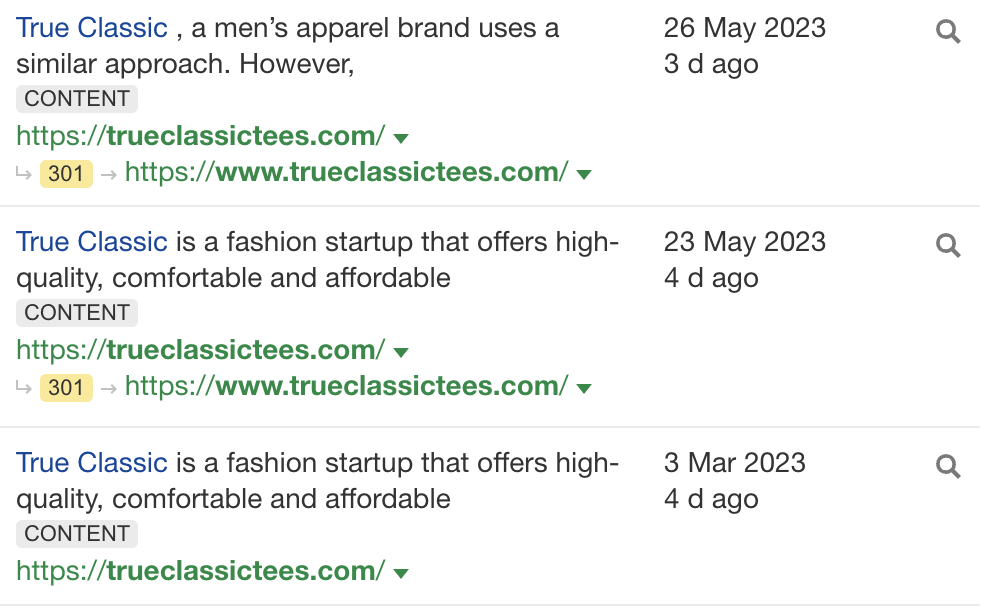This screenshot has width=990, height=616.
Task: Click the CONTENT tag in the 3 Mar 2023 row
Action: point(77,534)
